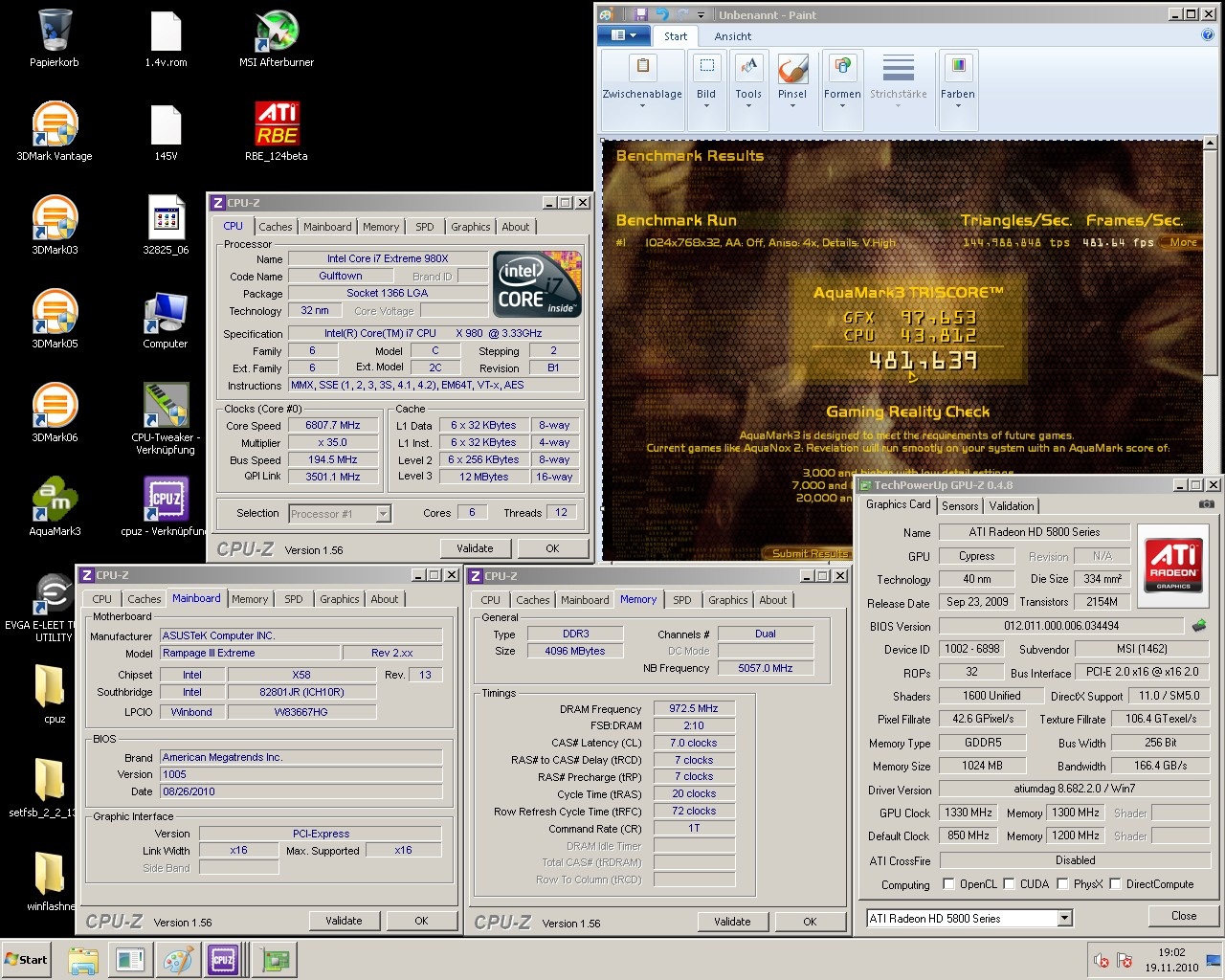This screenshot has width=1225, height=980.
Task: Click Validate in the Mainboard CPU-Z window
Action: click(x=344, y=921)
